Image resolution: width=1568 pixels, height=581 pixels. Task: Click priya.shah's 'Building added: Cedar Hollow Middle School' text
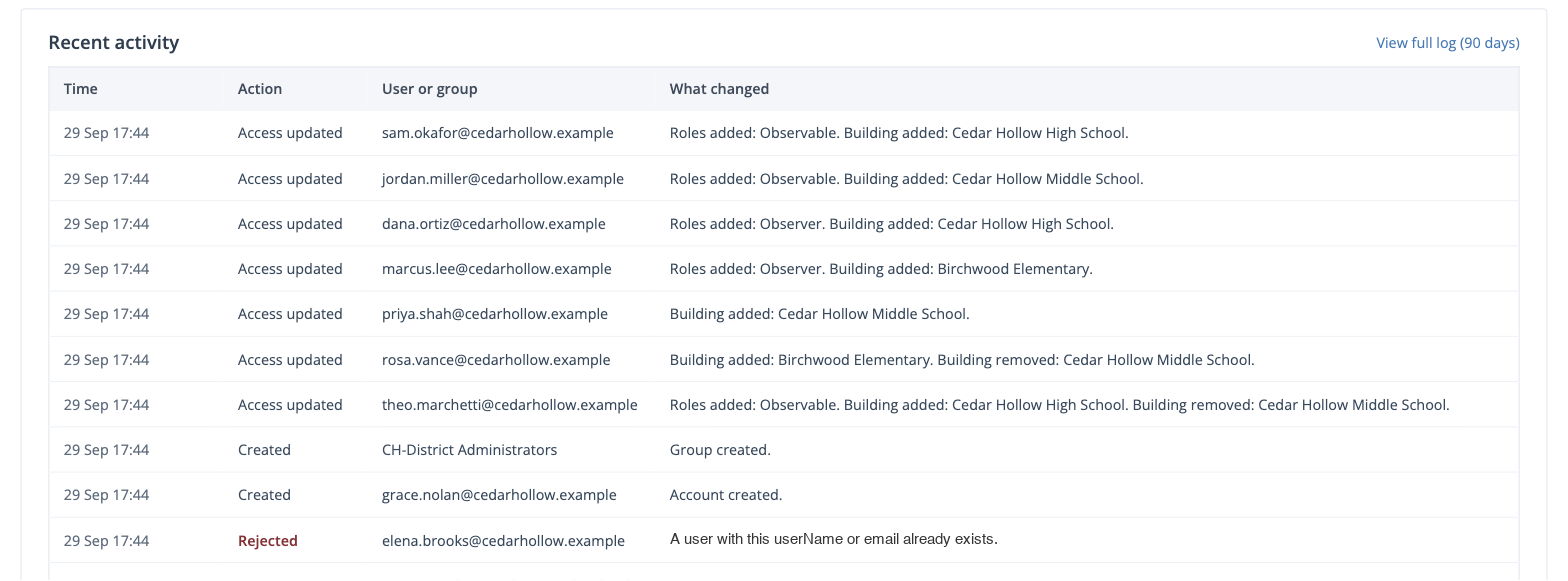820,314
